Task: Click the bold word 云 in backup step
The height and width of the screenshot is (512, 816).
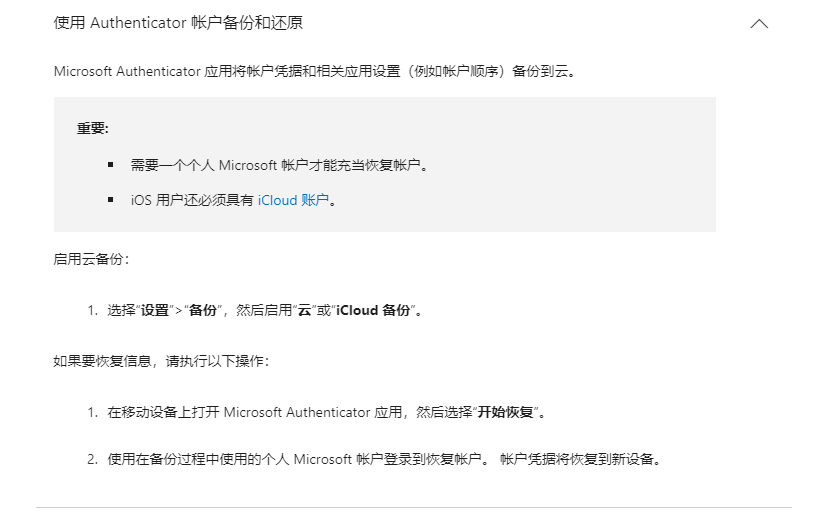Action: (304, 311)
